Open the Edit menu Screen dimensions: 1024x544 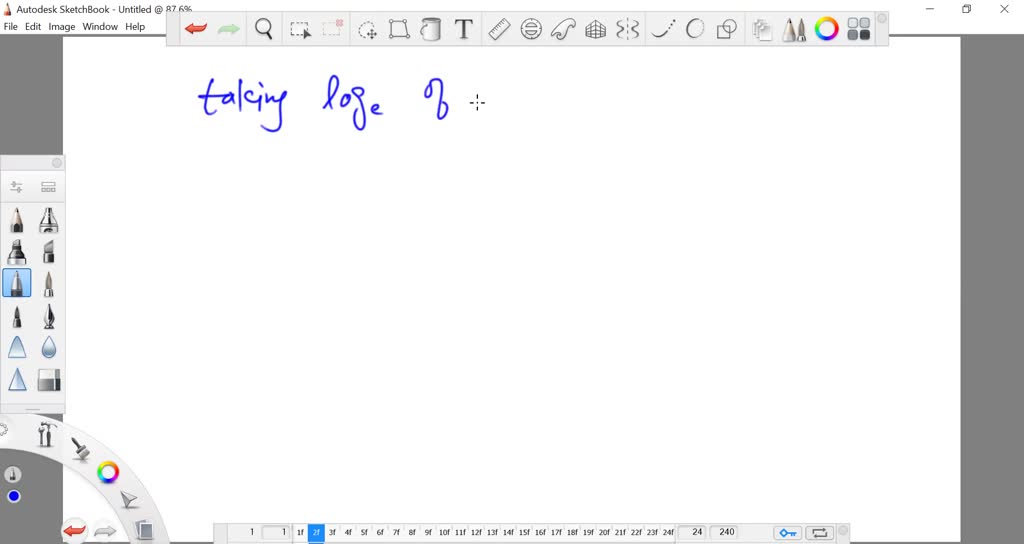pos(33,27)
